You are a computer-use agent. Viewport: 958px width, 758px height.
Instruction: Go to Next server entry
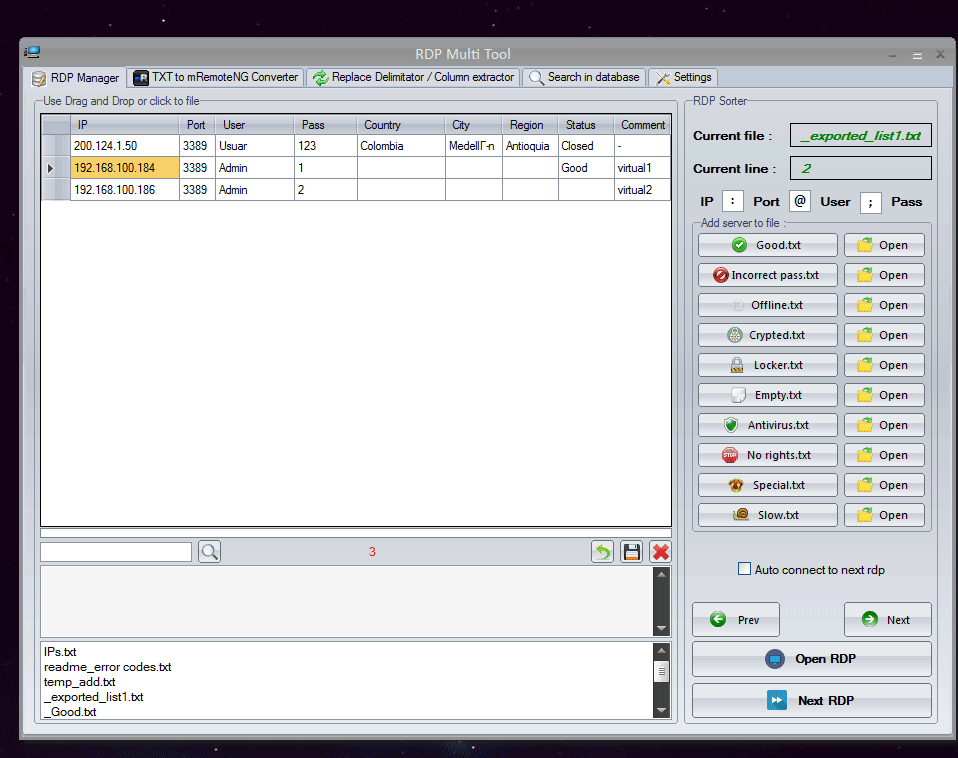click(887, 620)
